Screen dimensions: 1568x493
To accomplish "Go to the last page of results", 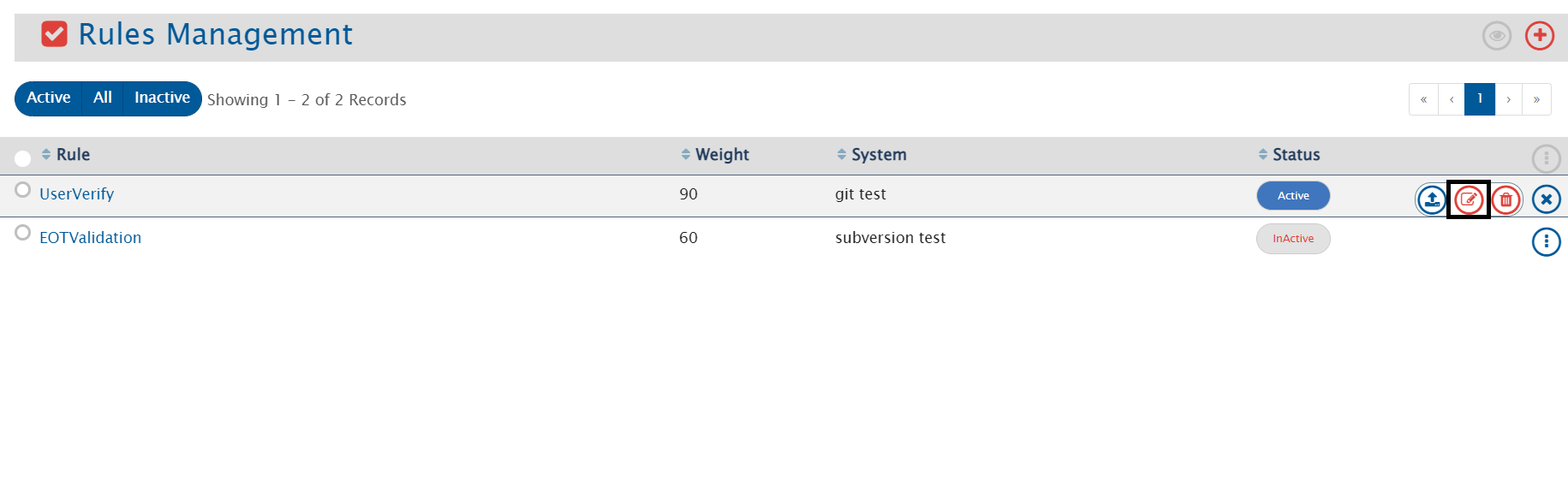I will click(x=1536, y=99).
